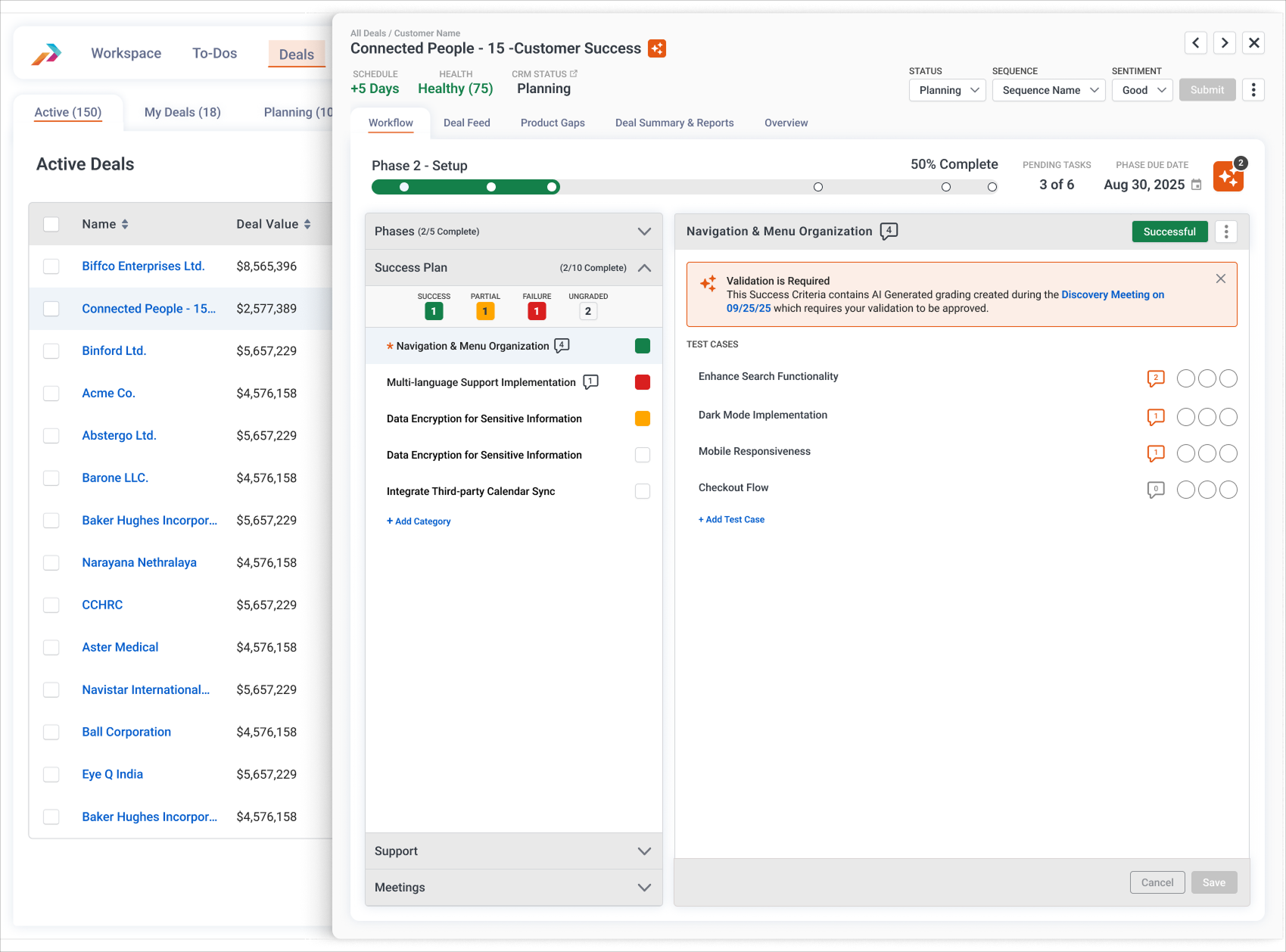This screenshot has height=952, width=1286.
Task: Expand the Phases section
Action: tap(644, 232)
